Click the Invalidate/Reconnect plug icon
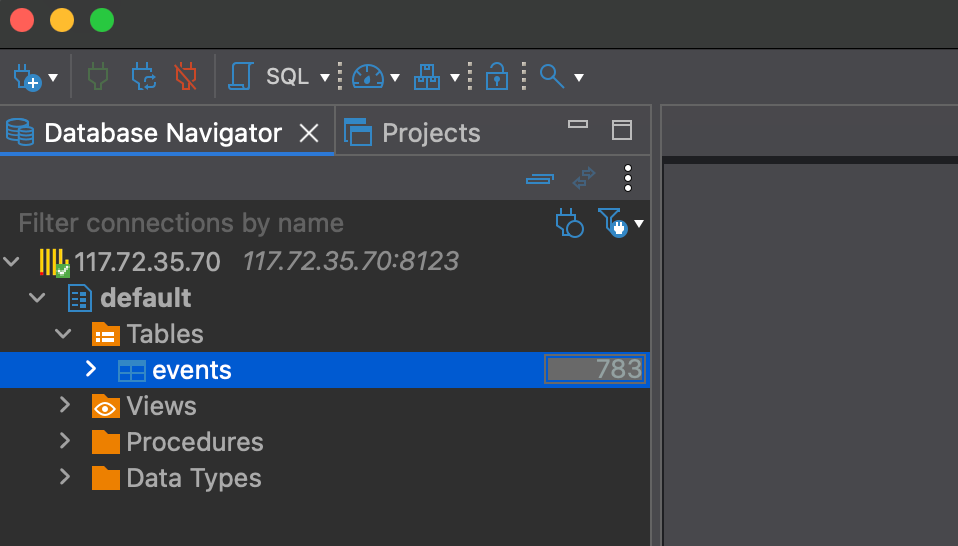Viewport: 958px width, 546px height. pyautogui.click(x=144, y=77)
